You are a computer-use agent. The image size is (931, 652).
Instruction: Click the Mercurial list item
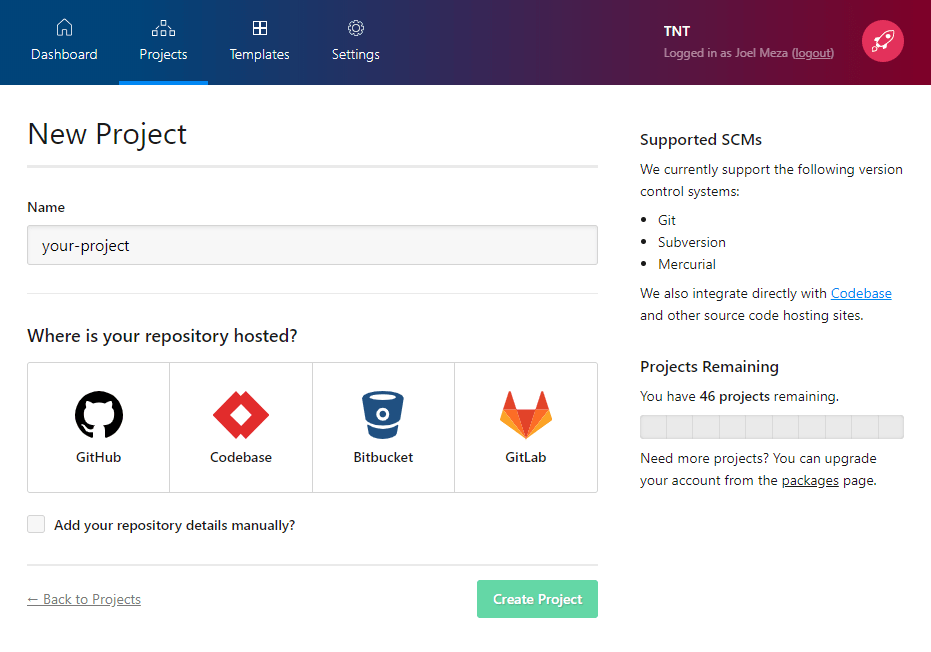[687, 264]
